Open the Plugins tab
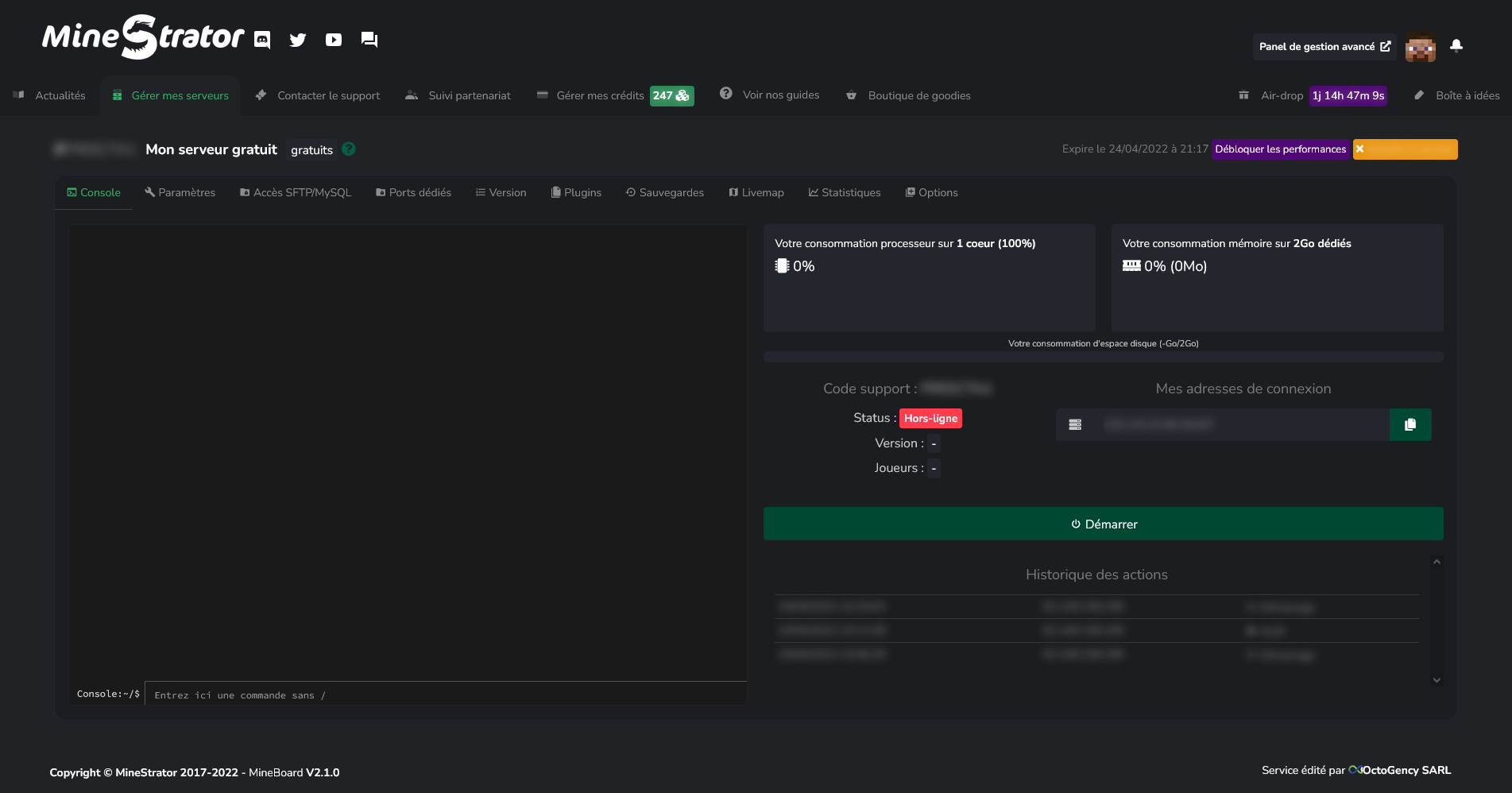1512x793 pixels. tap(576, 192)
